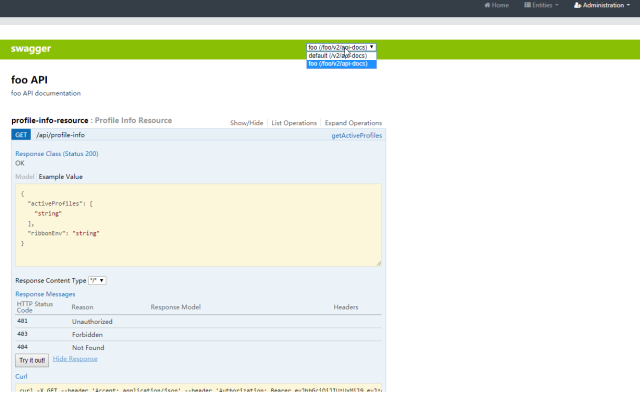
Task: Click the Home icon in navbar
Action: click(x=487, y=5)
